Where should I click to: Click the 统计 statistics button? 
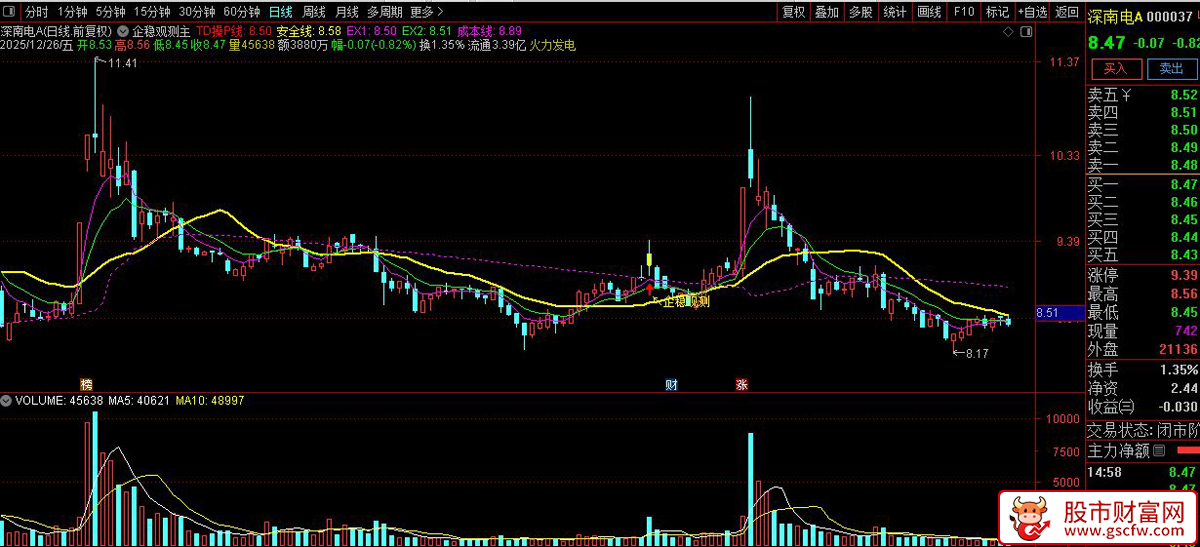pos(895,12)
